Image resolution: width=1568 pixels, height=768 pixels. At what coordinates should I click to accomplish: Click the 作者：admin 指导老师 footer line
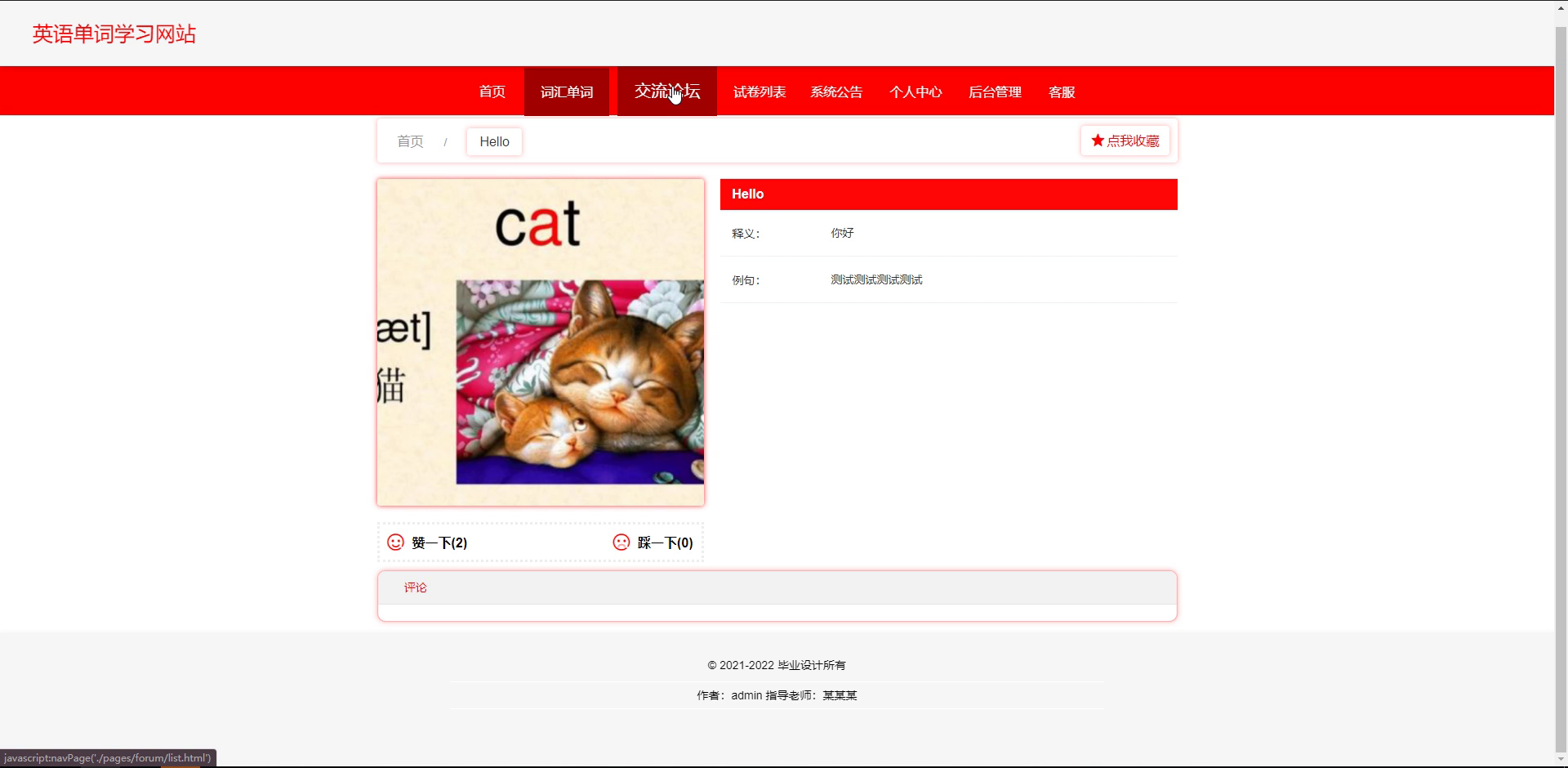tap(777, 695)
